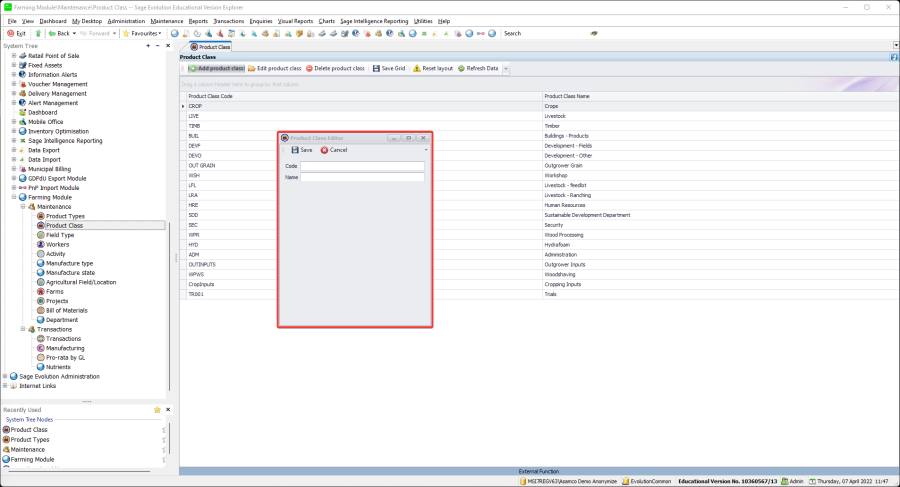This screenshot has width=900, height=487.
Task: Open the Transactions menu
Action: [228, 20]
